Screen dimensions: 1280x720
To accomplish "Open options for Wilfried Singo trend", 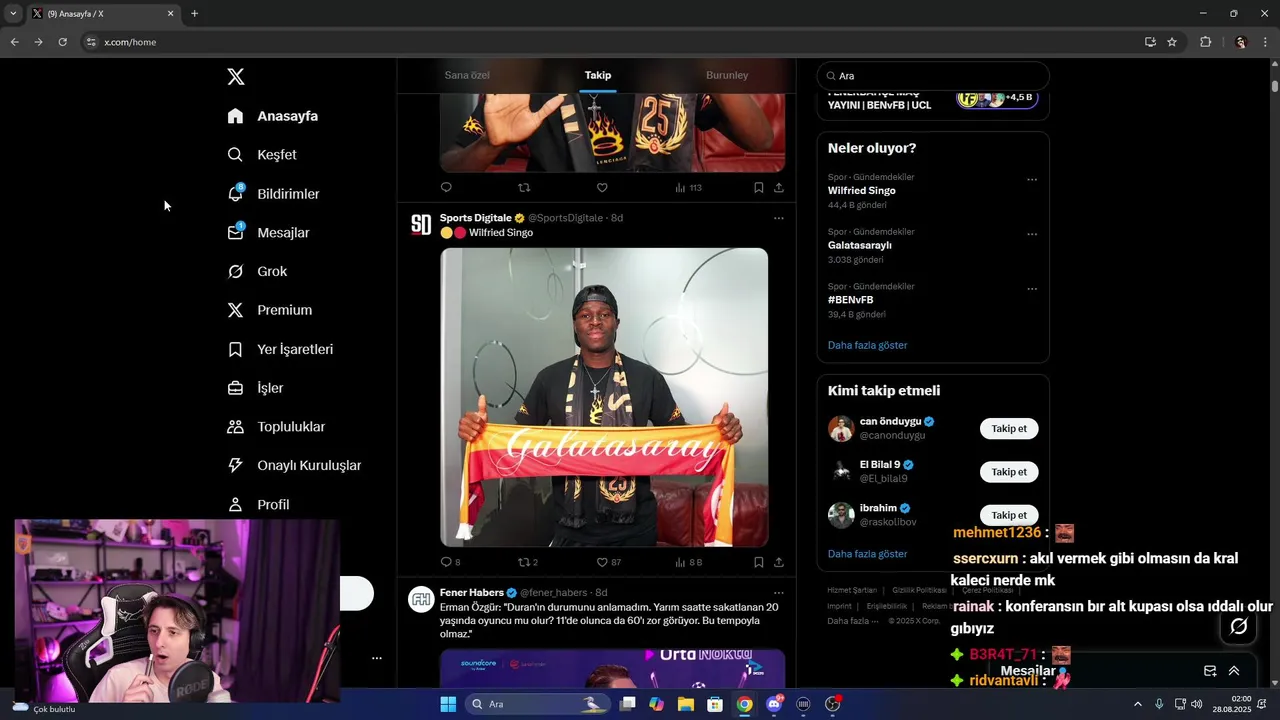I will pyautogui.click(x=1032, y=180).
